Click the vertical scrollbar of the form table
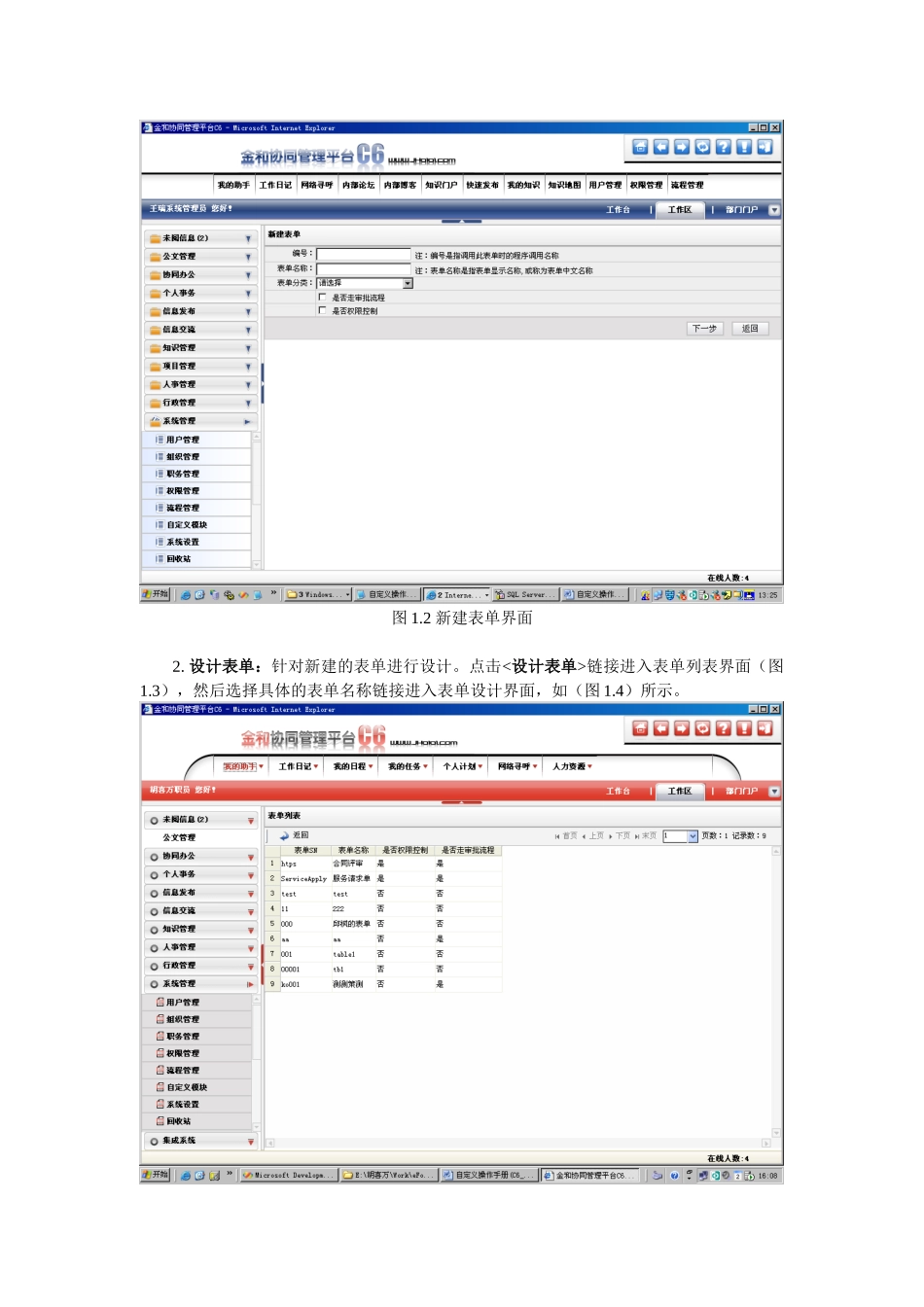The height and width of the screenshot is (1307, 924). [776, 991]
